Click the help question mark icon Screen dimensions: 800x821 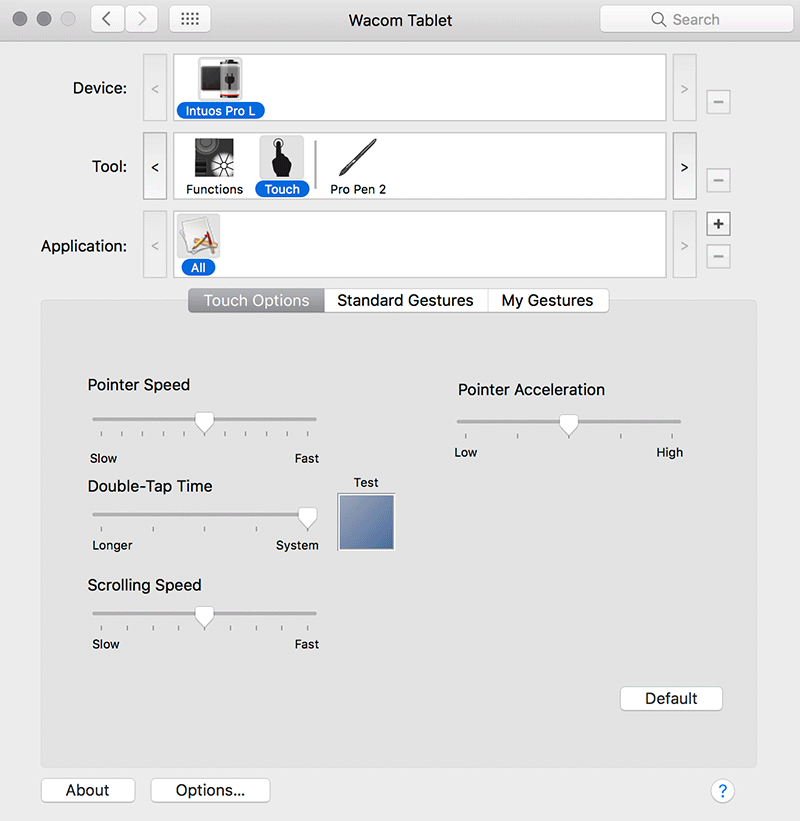click(722, 791)
